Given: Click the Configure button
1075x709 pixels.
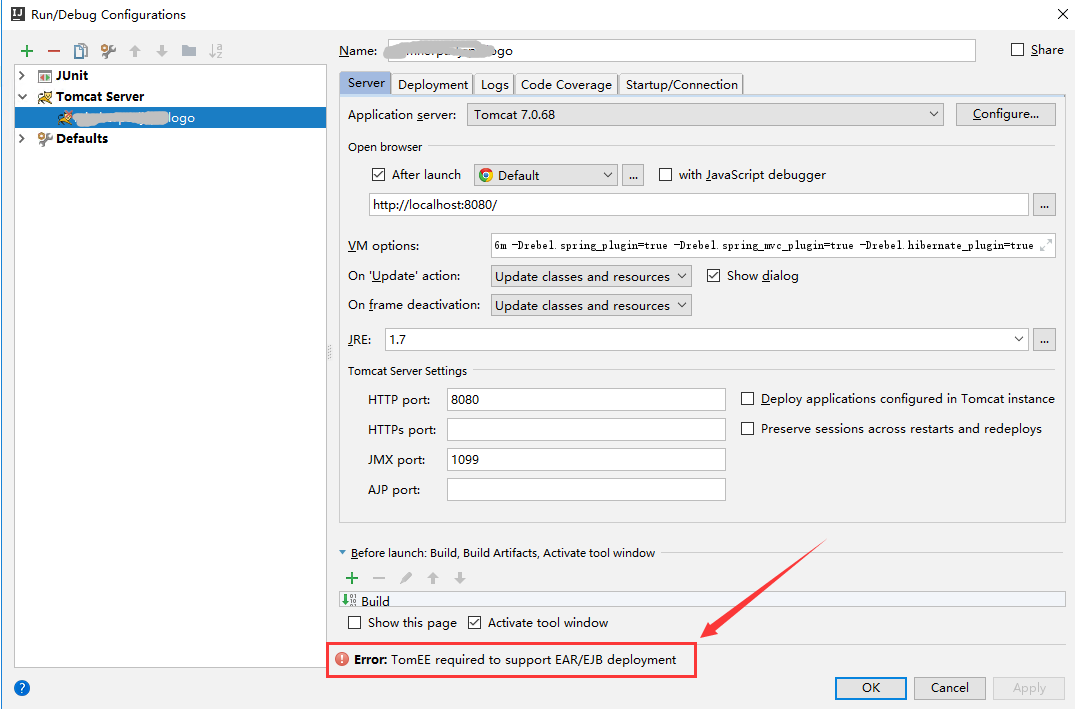Looking at the screenshot, I should [1005, 114].
